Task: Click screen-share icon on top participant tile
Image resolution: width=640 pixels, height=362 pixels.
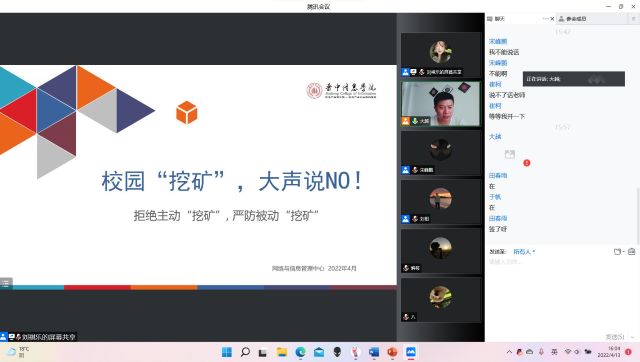Action: (x=413, y=72)
